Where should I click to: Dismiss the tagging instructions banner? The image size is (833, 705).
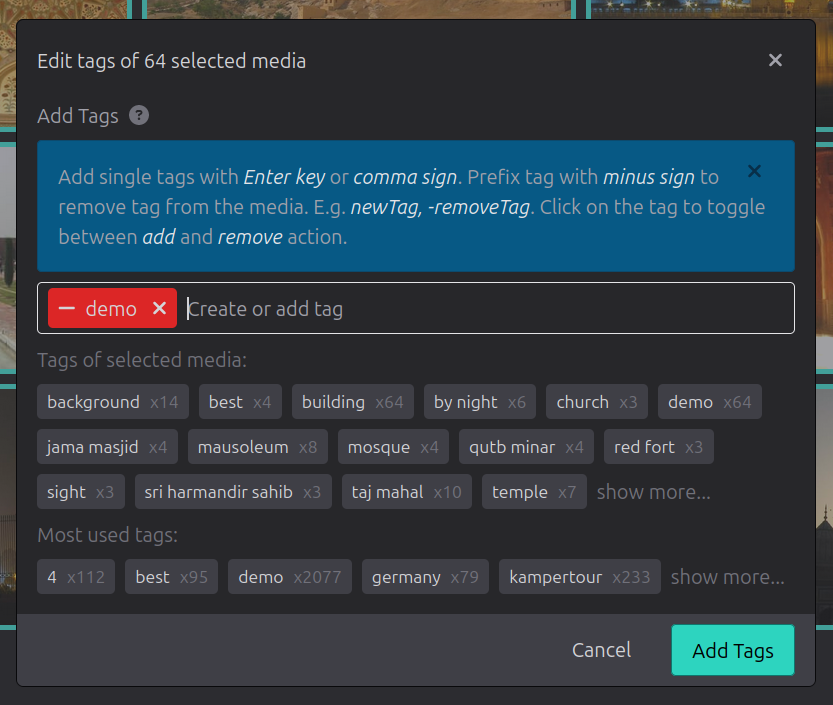(x=754, y=171)
